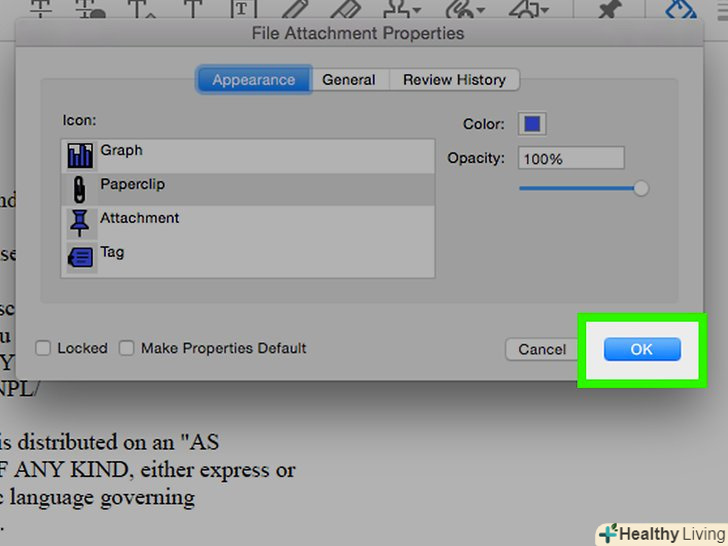The height and width of the screenshot is (546, 728).
Task: Open the attach tool dropdown arrow
Action: [481, 10]
